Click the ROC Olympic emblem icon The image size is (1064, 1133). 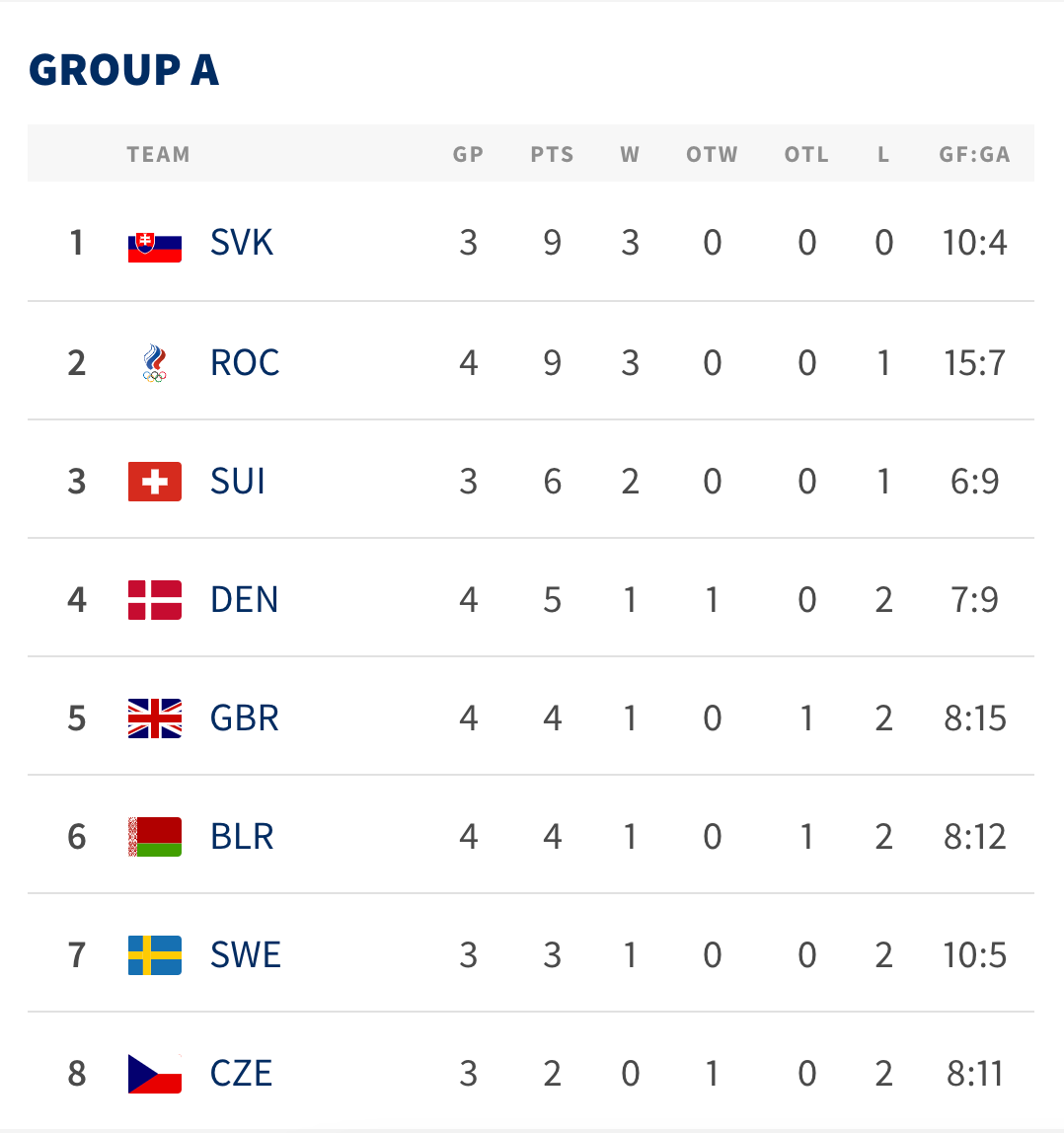[x=155, y=362]
